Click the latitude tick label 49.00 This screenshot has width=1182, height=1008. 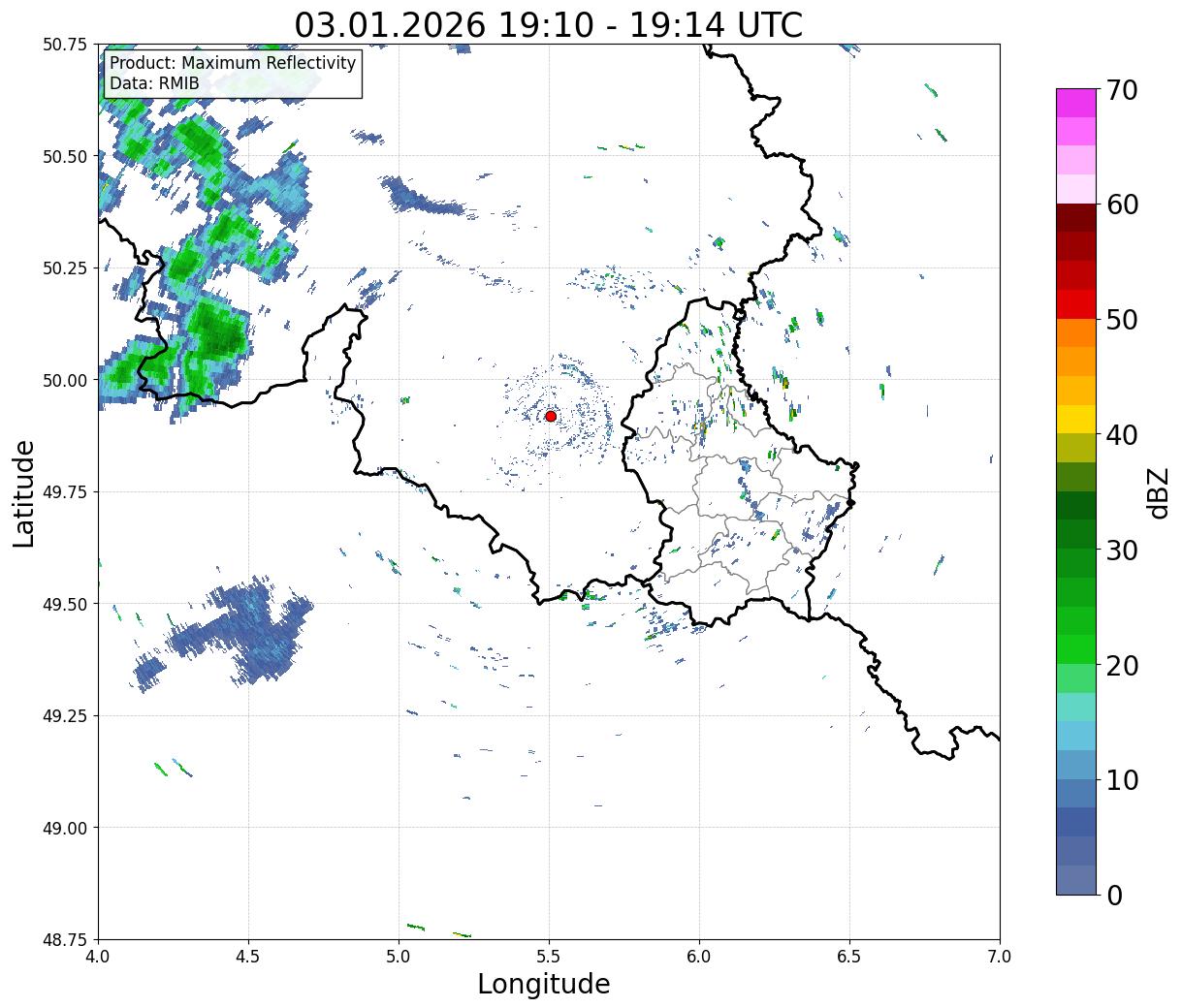65,828
